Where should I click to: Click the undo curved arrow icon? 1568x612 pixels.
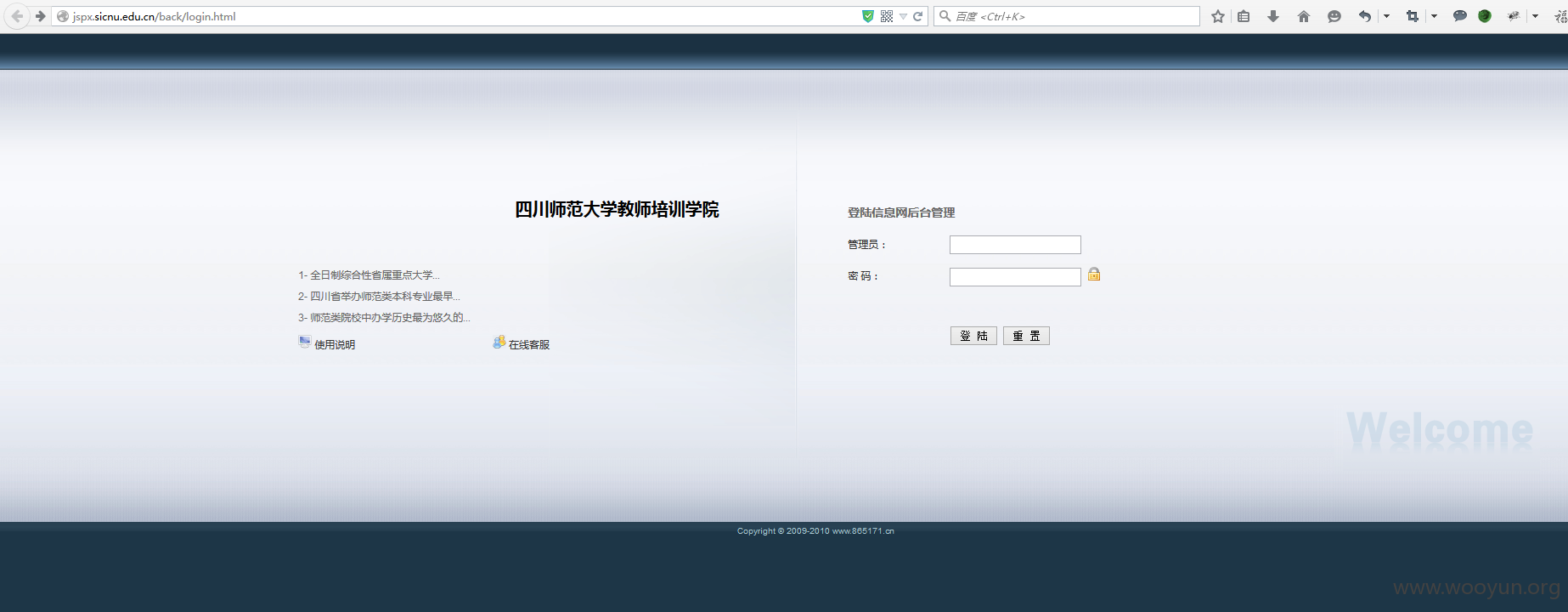1365,16
